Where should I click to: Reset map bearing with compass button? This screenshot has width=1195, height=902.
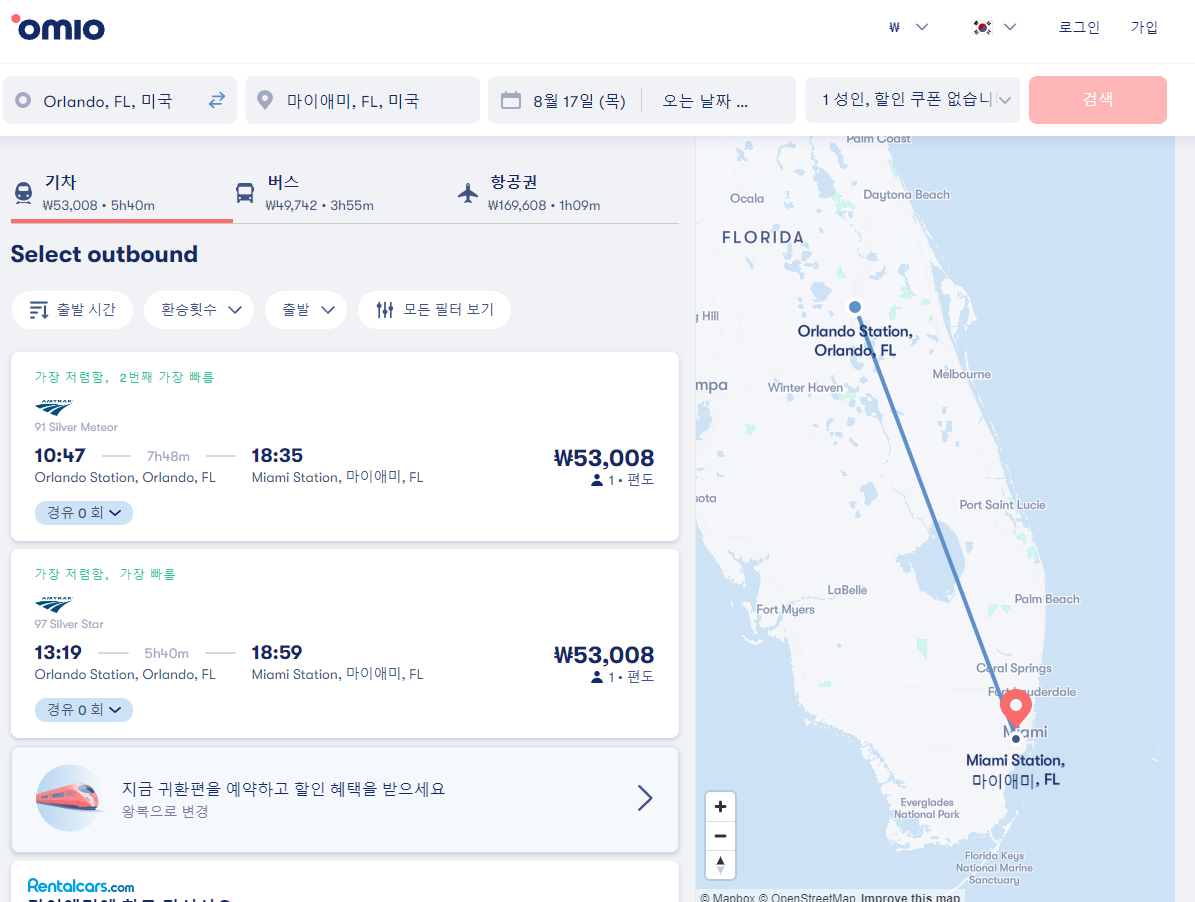point(720,865)
